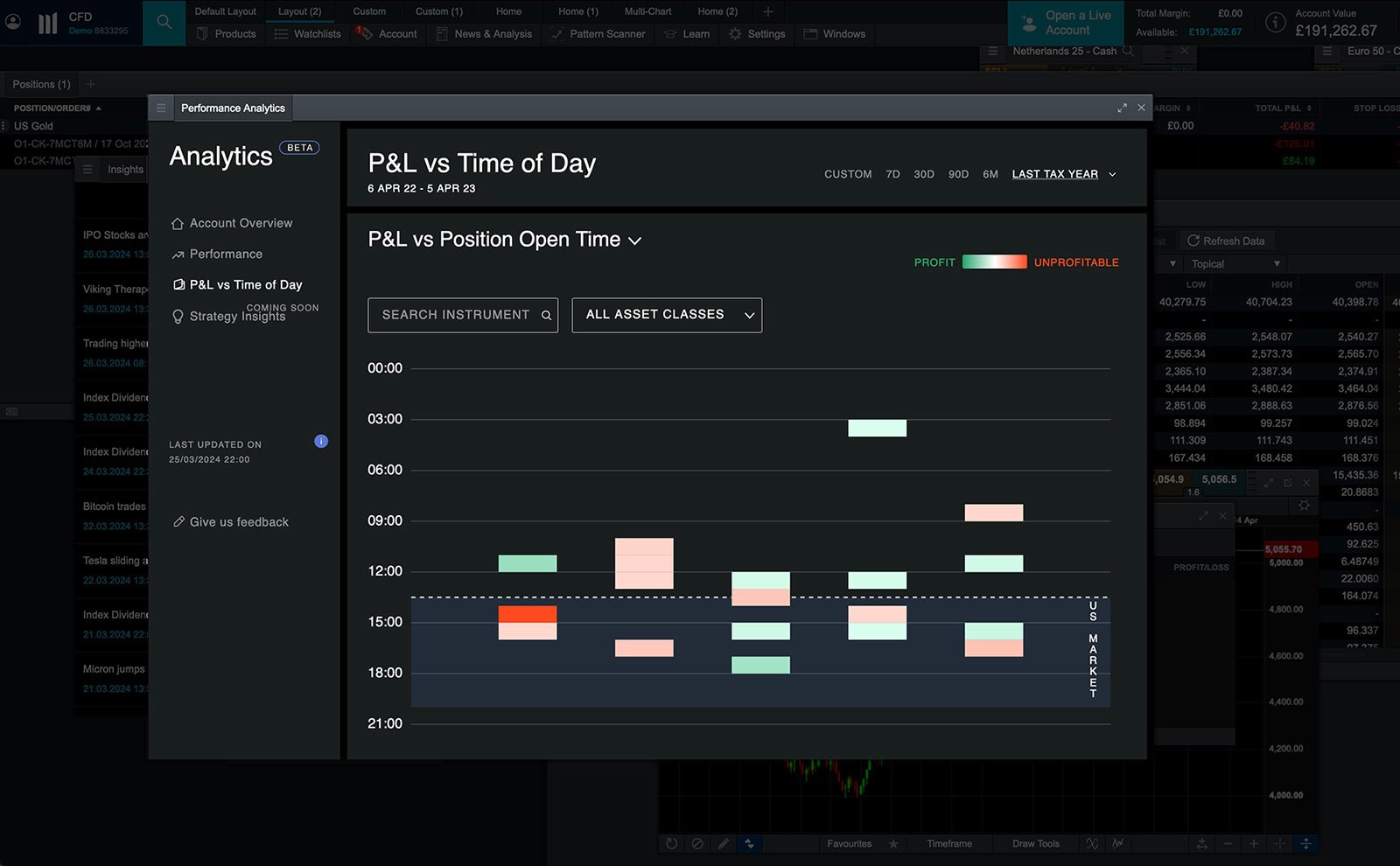1400x866 pixels.
Task: Click the search magnifier icon in top bar
Action: pos(164,23)
